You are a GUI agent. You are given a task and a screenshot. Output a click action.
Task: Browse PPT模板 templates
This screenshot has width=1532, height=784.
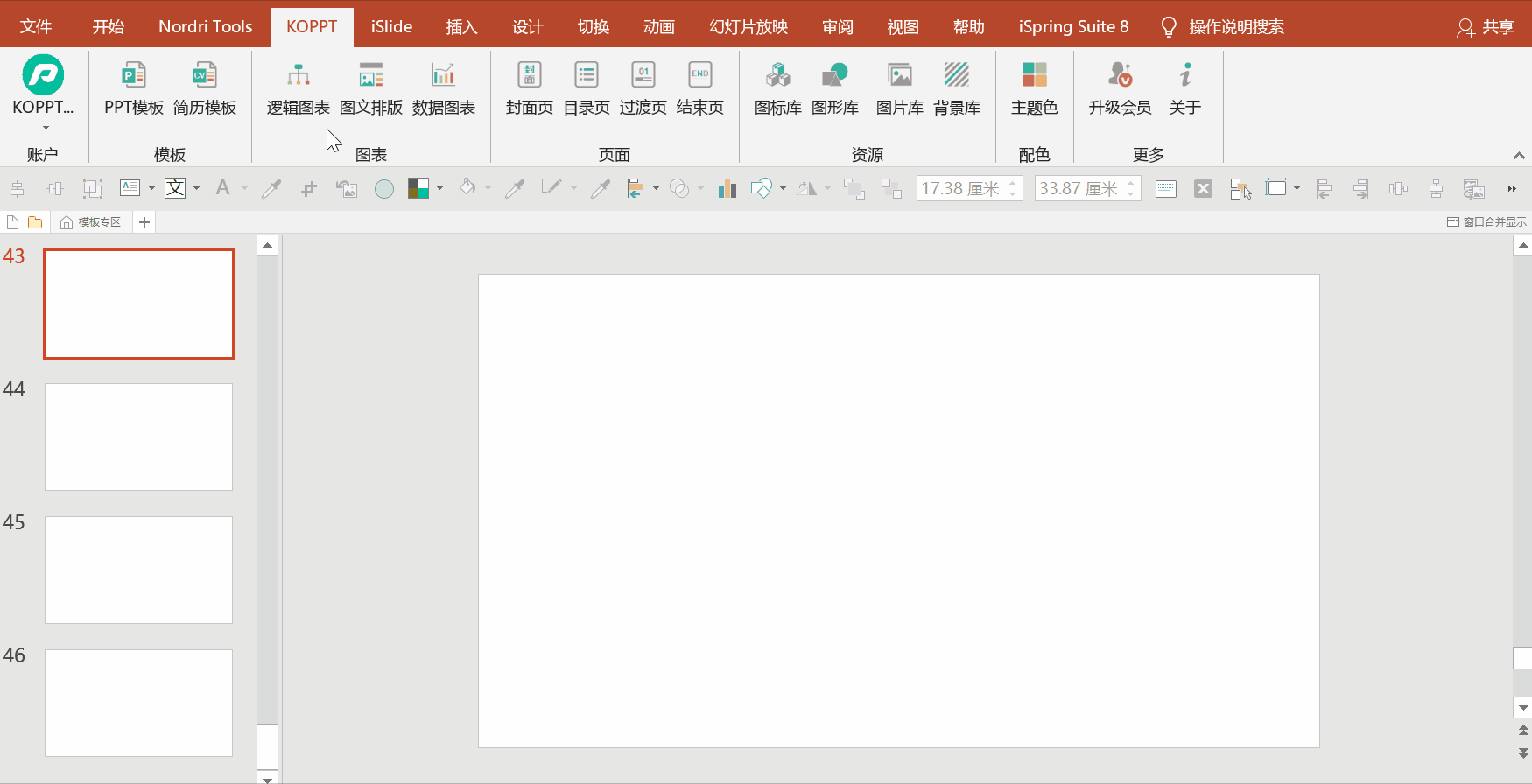[133, 87]
